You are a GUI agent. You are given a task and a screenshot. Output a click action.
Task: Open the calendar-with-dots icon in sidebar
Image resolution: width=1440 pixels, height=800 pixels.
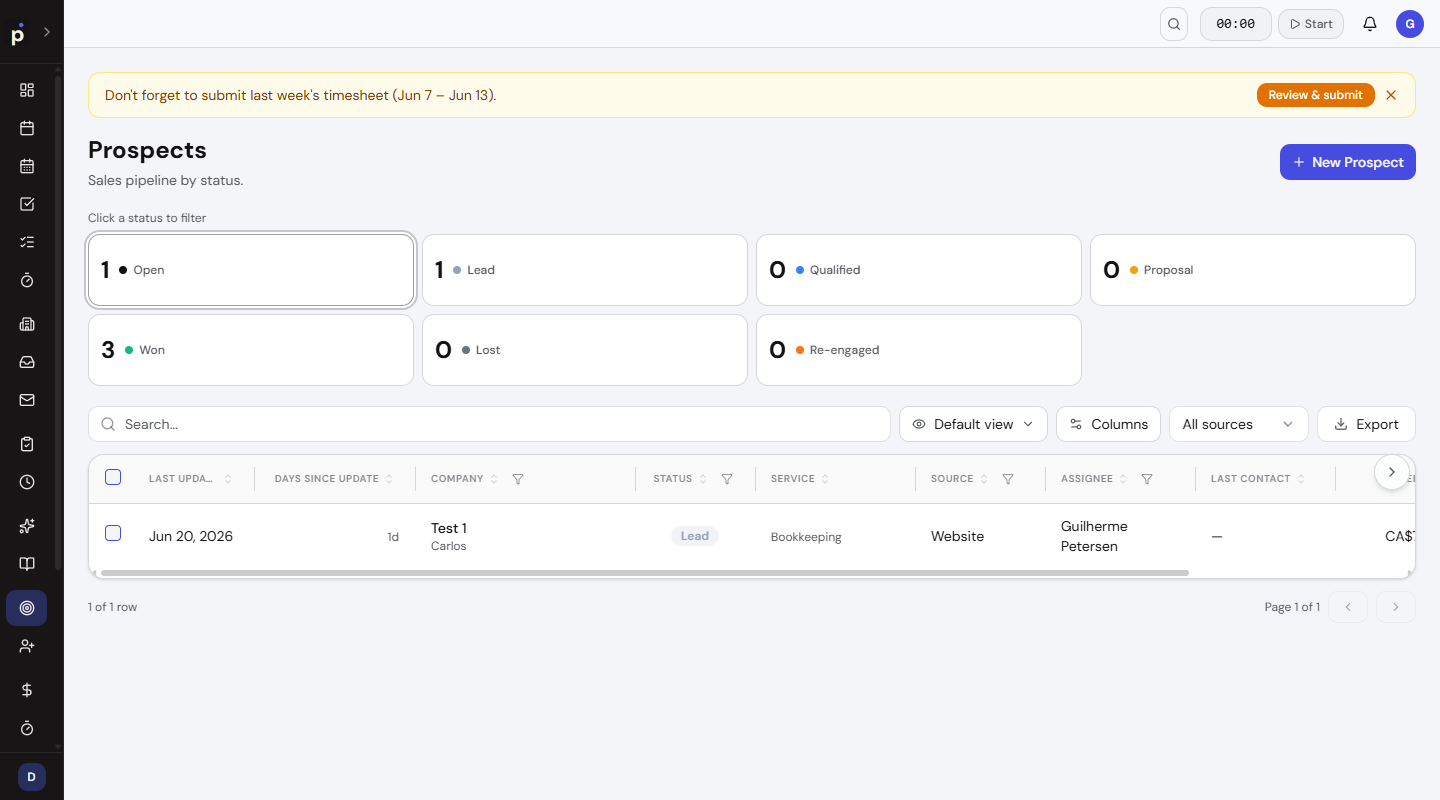click(27, 166)
